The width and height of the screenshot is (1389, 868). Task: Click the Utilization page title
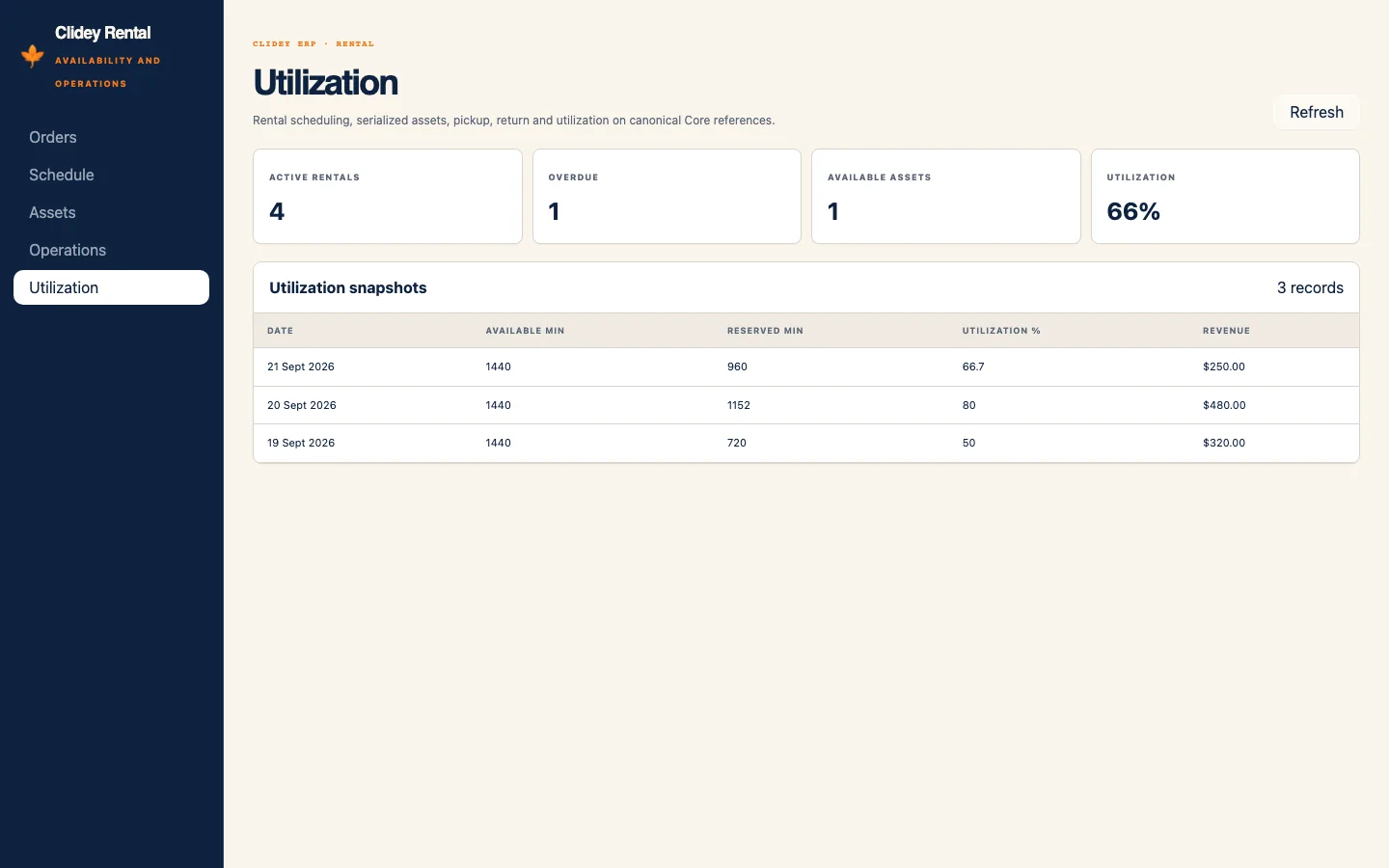[x=326, y=83]
